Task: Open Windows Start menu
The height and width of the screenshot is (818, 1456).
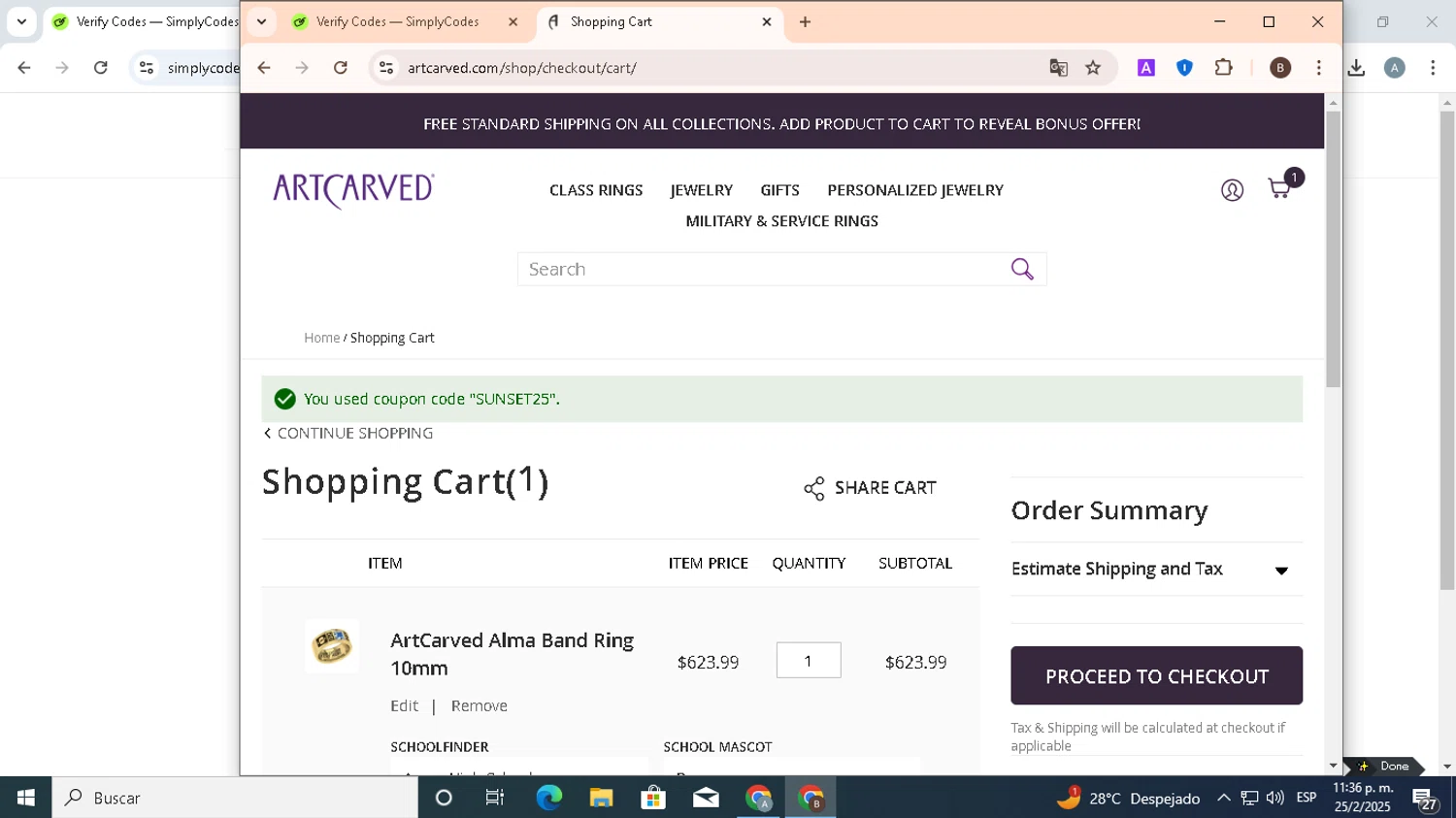Action: pyautogui.click(x=25, y=798)
